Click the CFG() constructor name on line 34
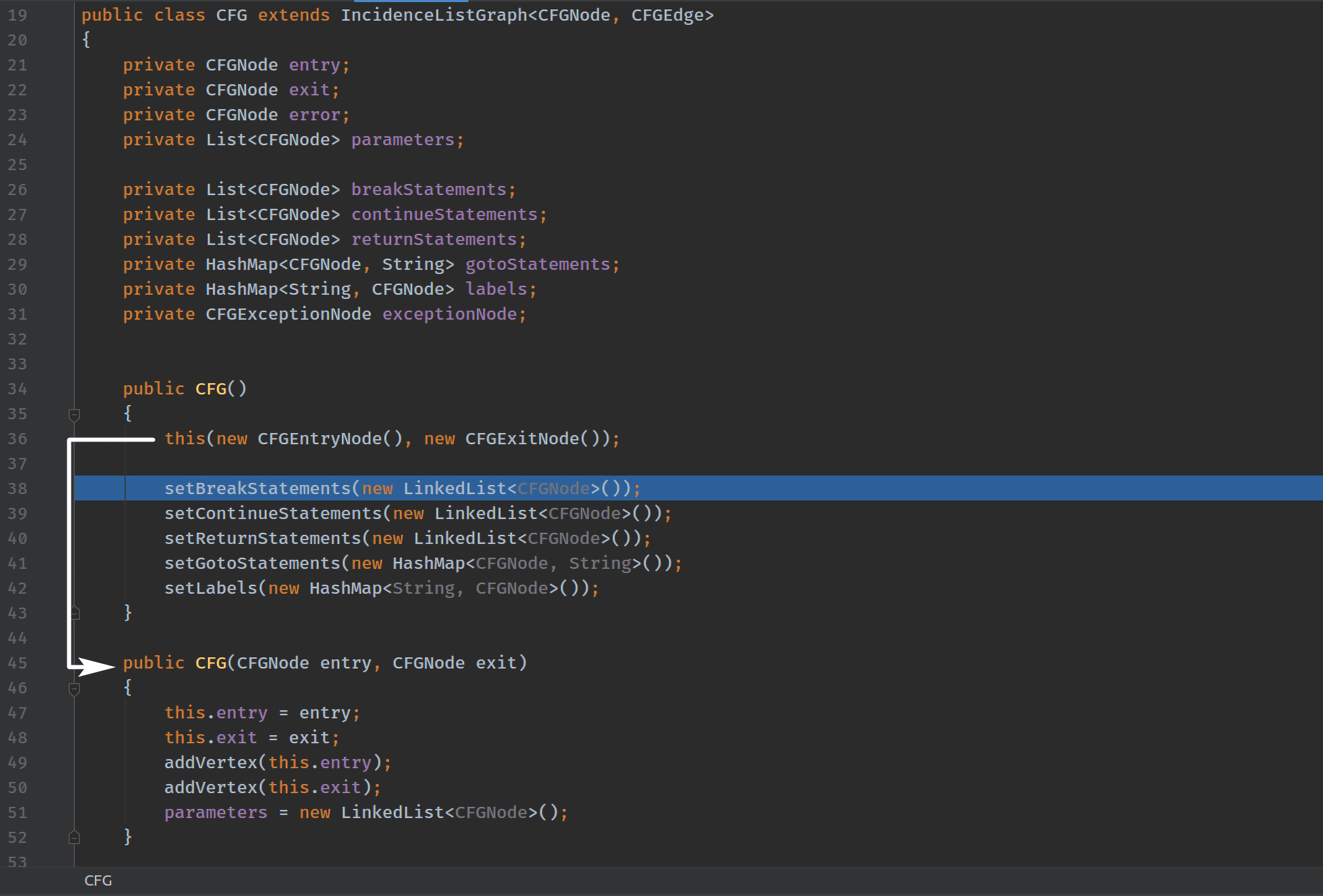Image resolution: width=1323 pixels, height=896 pixels. pos(211,389)
